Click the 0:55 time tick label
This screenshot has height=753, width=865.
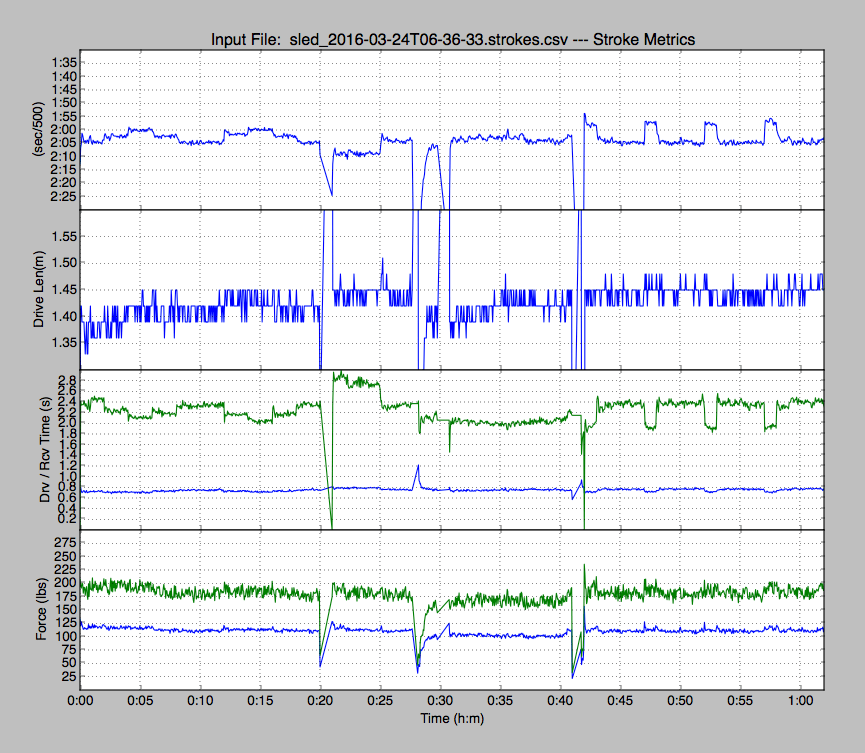(x=740, y=702)
